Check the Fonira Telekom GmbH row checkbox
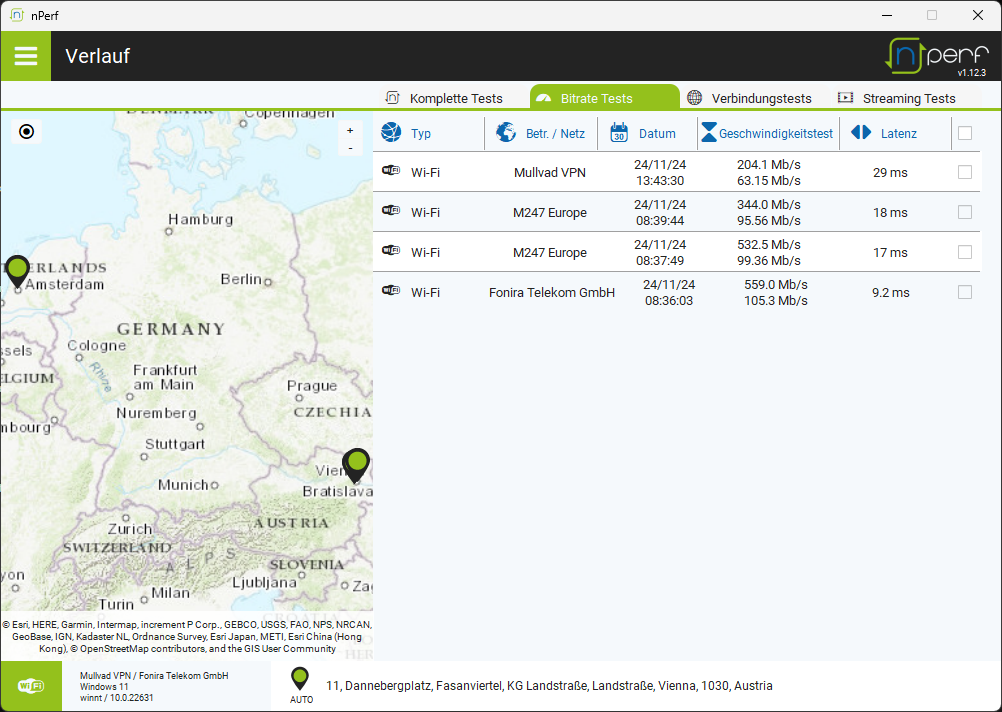This screenshot has height=712, width=1002. pyautogui.click(x=964, y=292)
